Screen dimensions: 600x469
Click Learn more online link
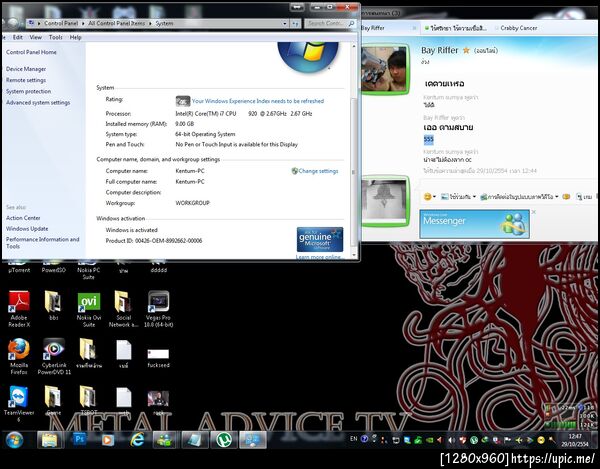pos(318,257)
